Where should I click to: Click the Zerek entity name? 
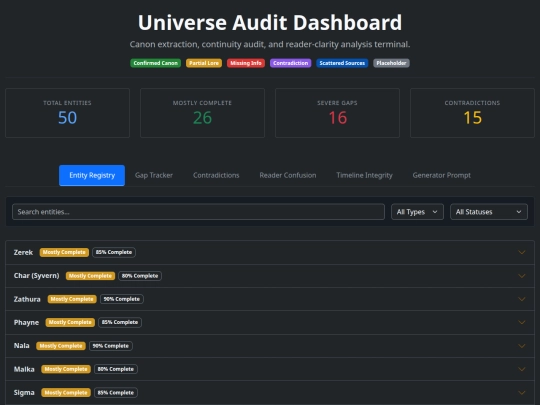coord(23,252)
